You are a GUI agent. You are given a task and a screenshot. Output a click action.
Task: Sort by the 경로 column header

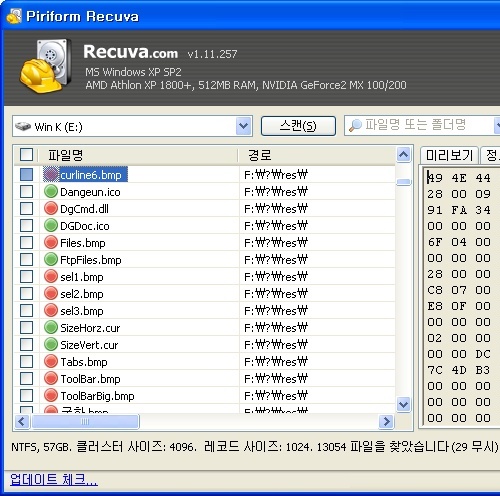click(317, 155)
